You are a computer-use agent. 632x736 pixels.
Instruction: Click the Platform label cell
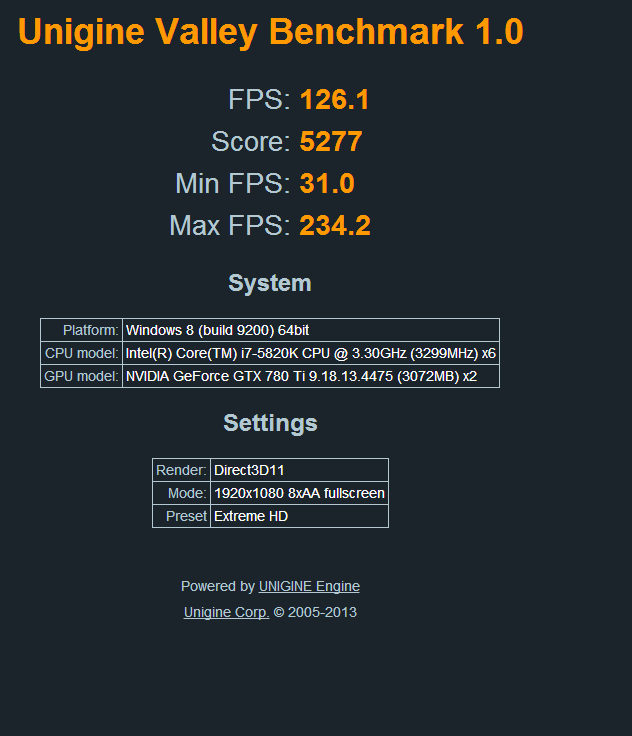82,330
